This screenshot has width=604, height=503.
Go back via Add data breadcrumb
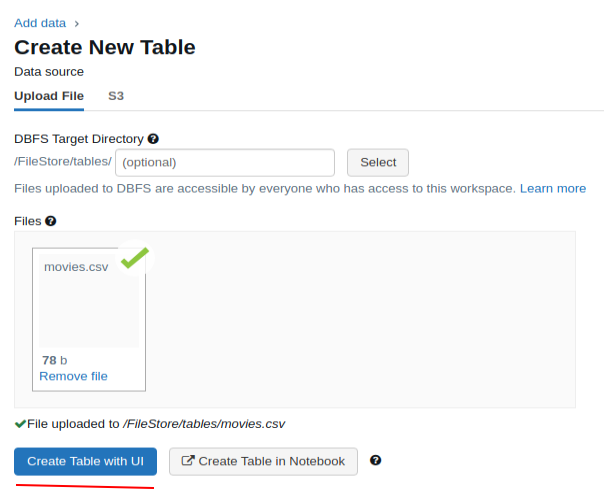click(40, 23)
